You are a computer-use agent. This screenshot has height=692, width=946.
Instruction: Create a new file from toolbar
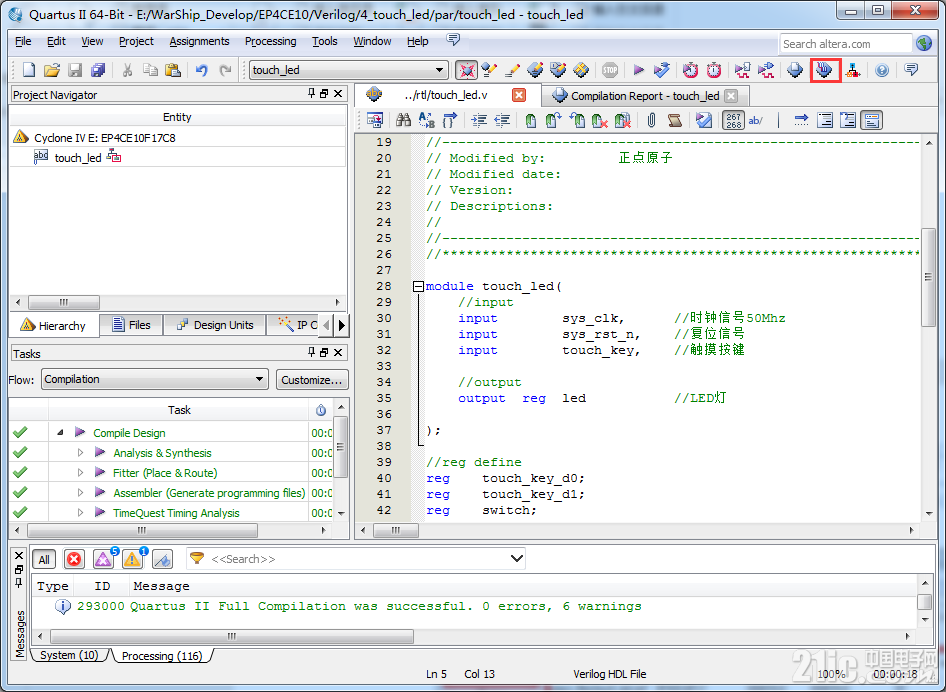tap(28, 70)
